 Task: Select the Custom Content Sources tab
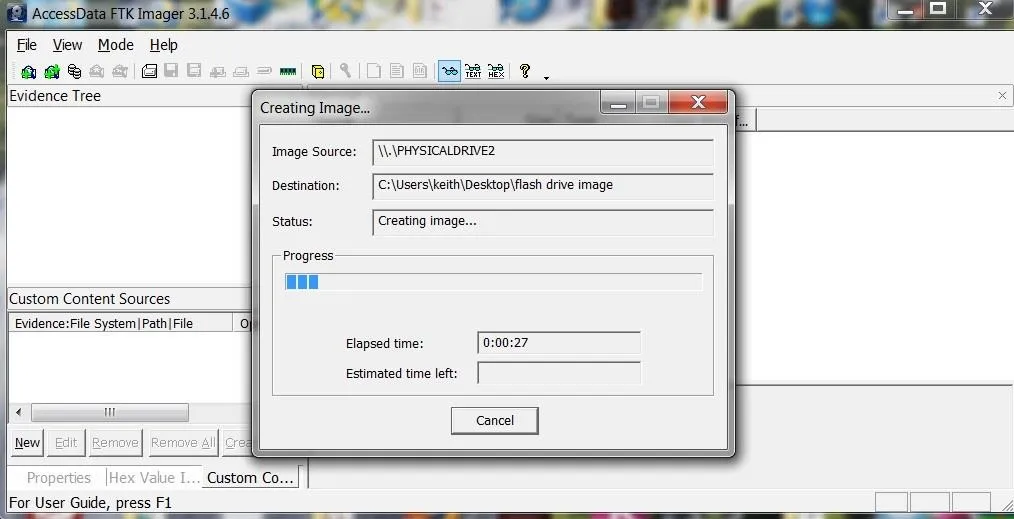250,478
